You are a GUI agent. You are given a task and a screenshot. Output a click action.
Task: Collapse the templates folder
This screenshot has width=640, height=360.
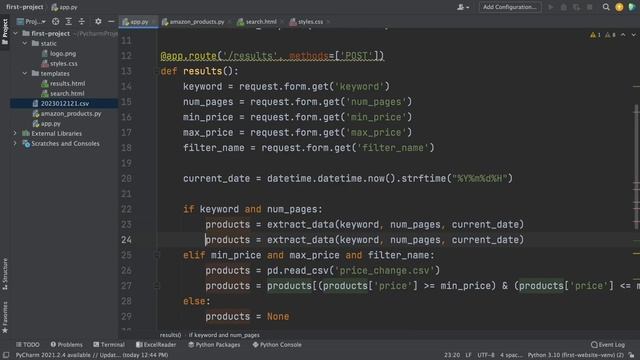click(x=25, y=73)
